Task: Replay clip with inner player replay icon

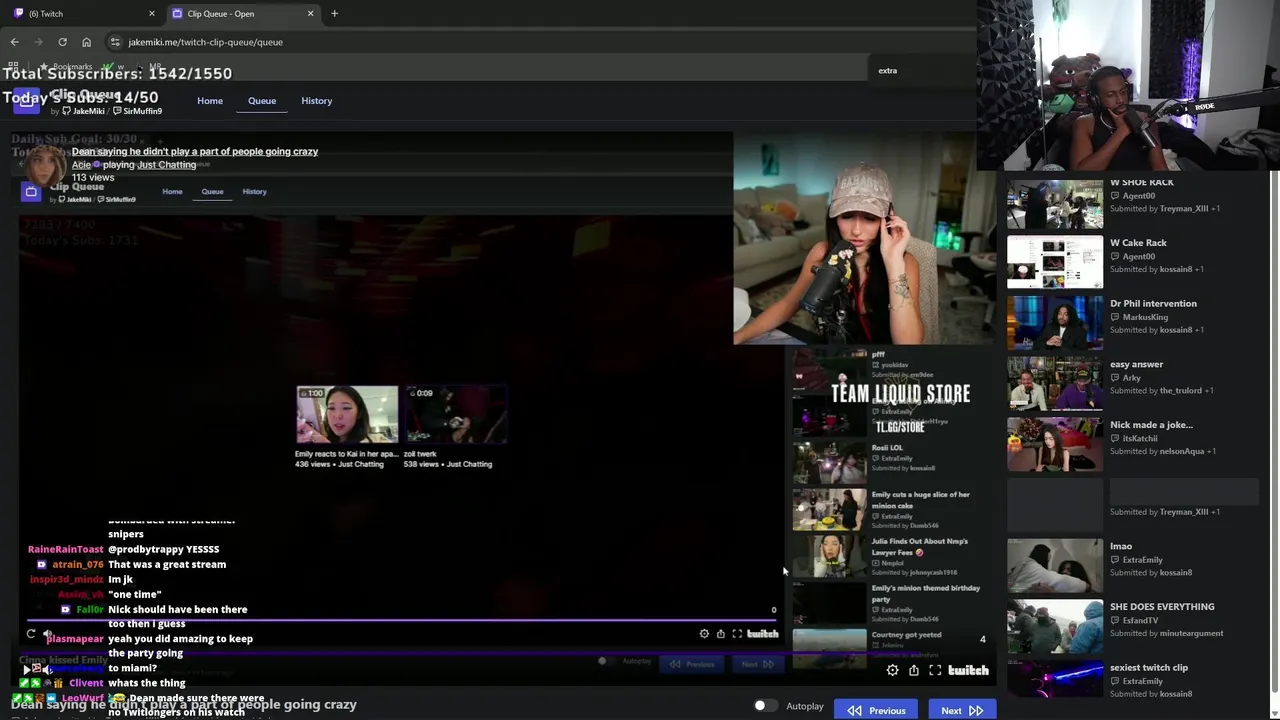Action: click(31, 633)
